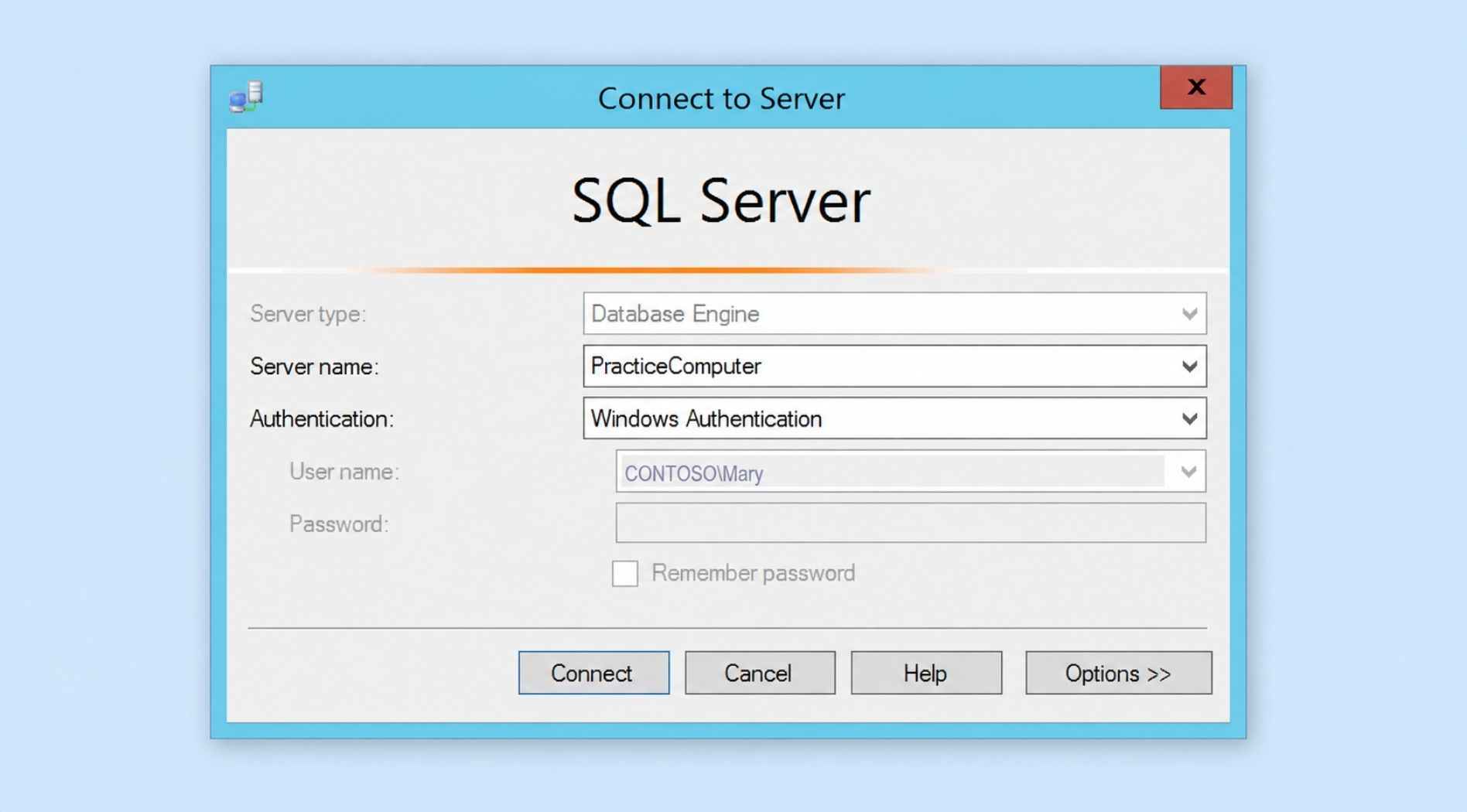Click the Connect to Server title text
The image size is (1467, 812).
(x=721, y=99)
